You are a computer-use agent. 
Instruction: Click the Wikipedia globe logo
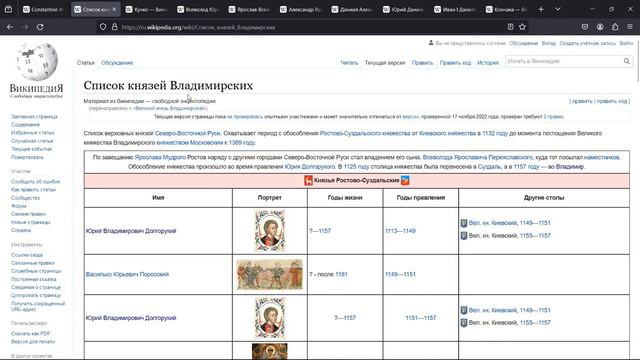click(x=37, y=61)
